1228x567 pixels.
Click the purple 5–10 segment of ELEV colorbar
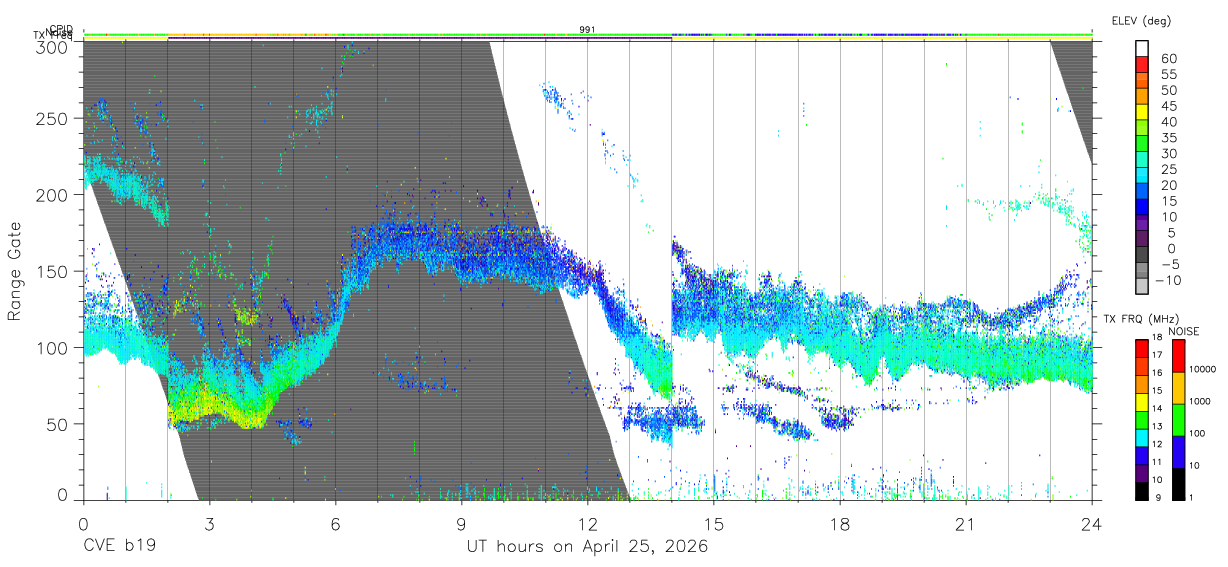pyautogui.click(x=1142, y=223)
